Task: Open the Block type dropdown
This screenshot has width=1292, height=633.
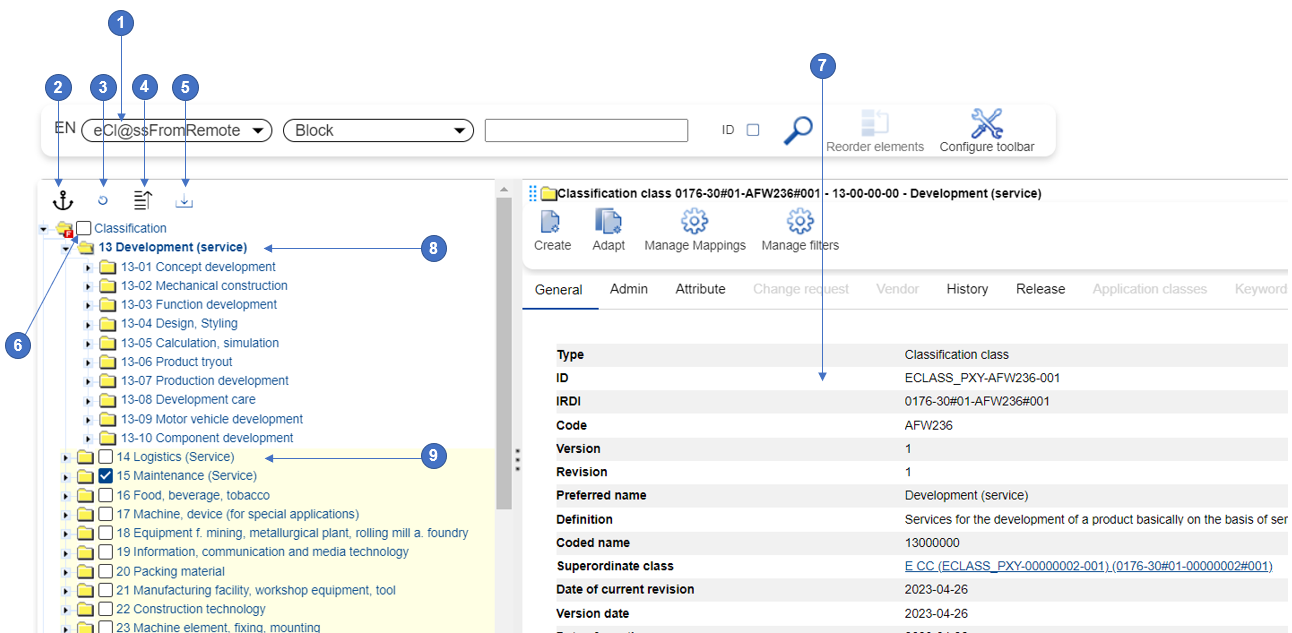Action: pyautogui.click(x=378, y=130)
